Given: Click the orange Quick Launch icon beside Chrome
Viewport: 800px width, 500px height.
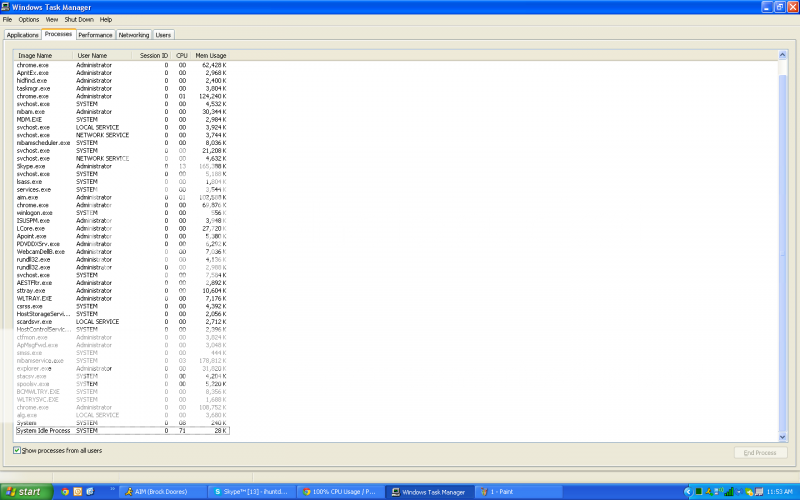Looking at the screenshot, I should (x=78, y=492).
